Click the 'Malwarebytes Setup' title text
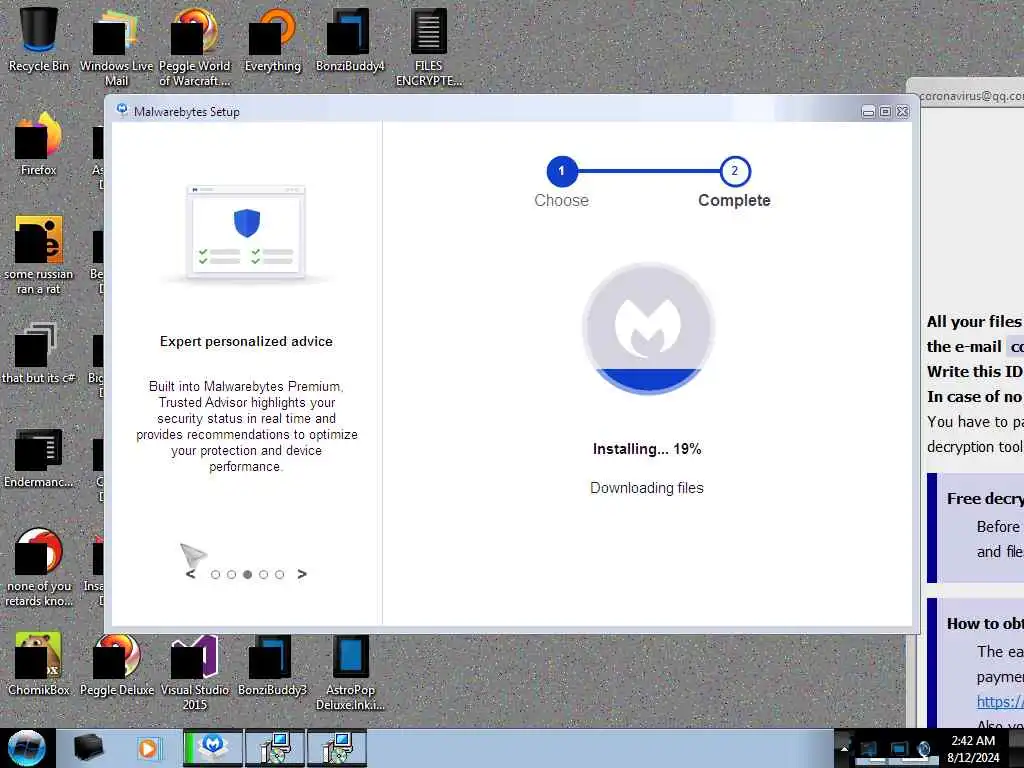Screen dimensions: 1024x768 tap(187, 112)
